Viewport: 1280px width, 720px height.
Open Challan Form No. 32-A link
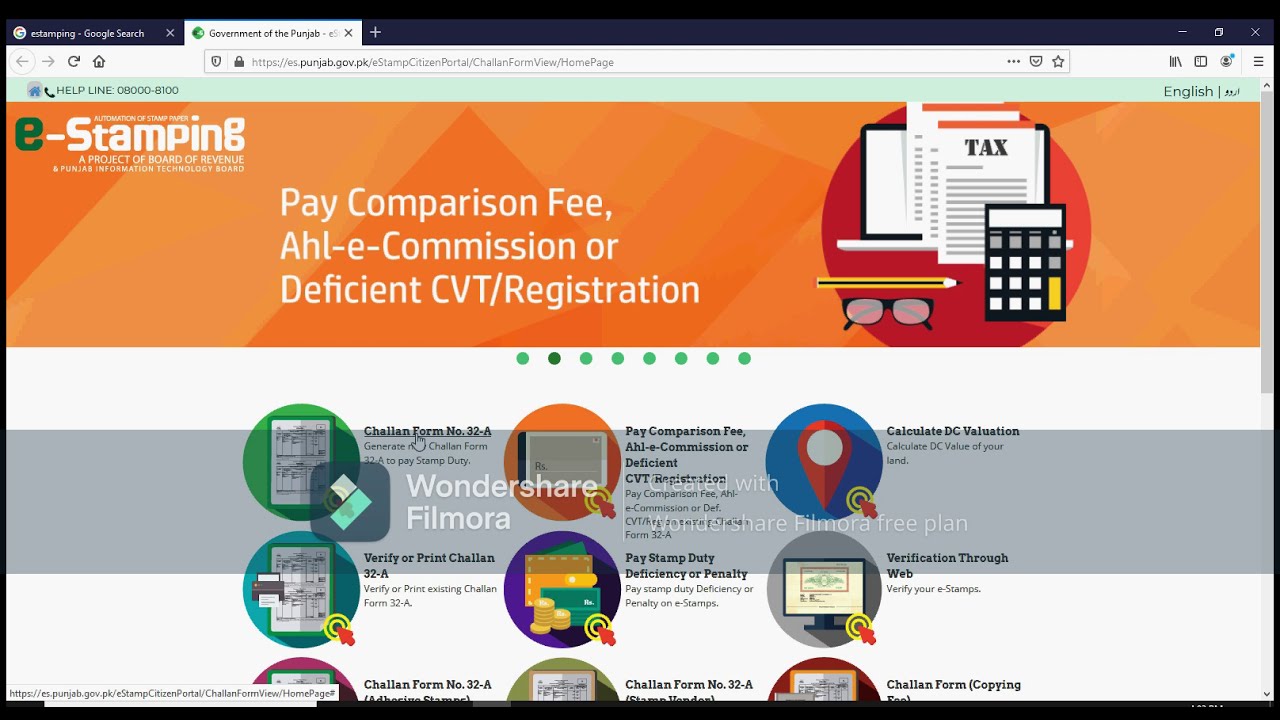427,431
